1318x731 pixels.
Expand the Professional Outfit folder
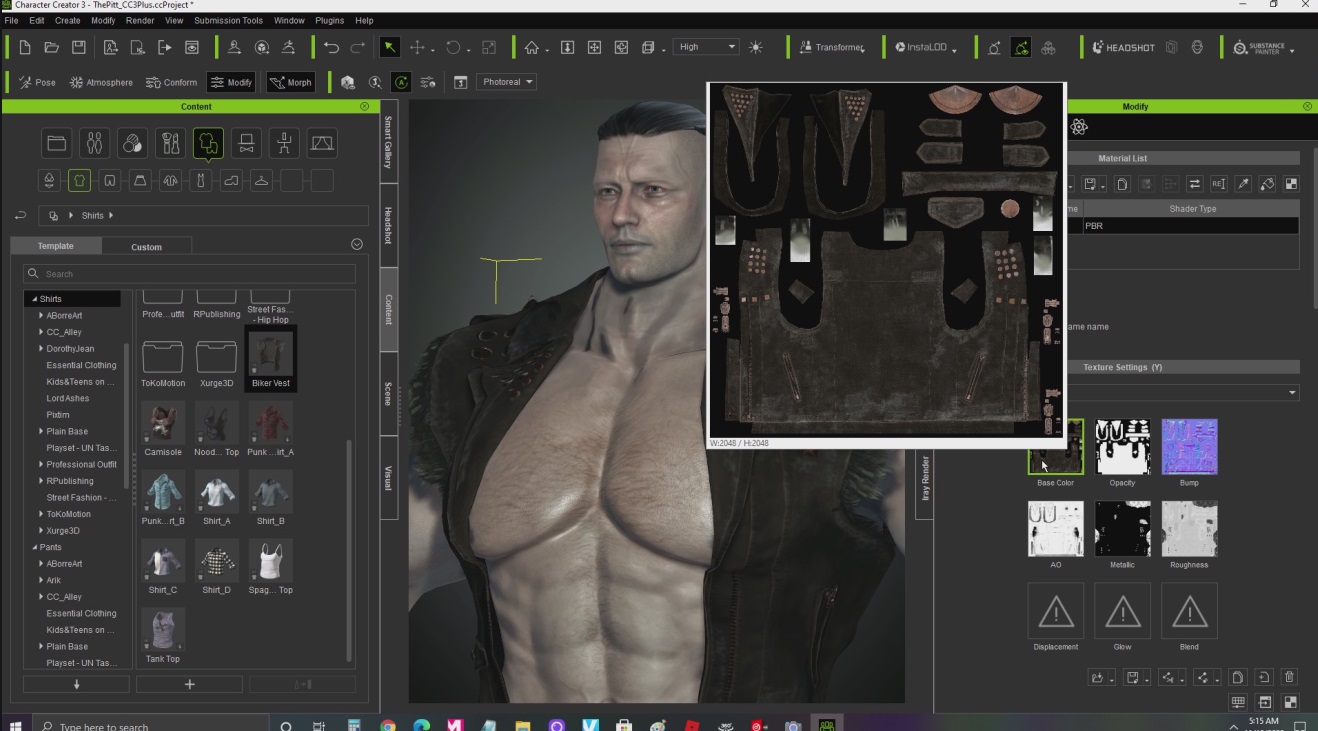pos(41,464)
